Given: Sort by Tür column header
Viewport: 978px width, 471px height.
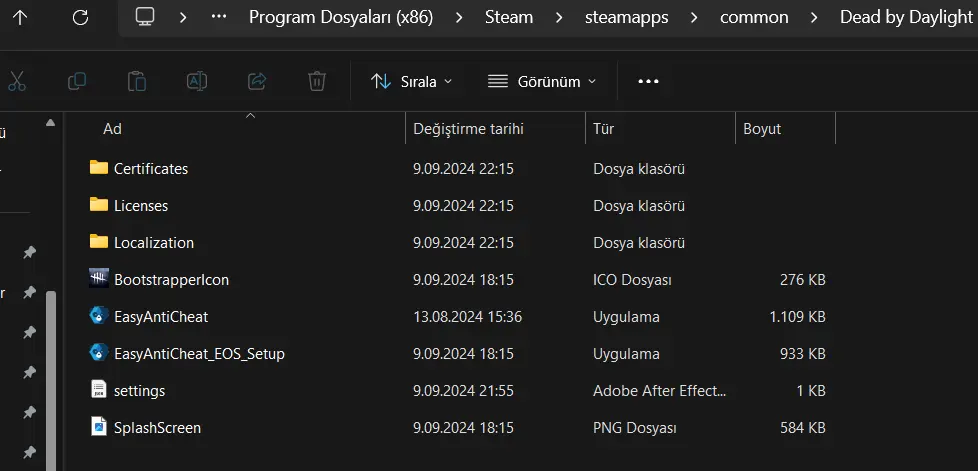Looking at the screenshot, I should [604, 129].
